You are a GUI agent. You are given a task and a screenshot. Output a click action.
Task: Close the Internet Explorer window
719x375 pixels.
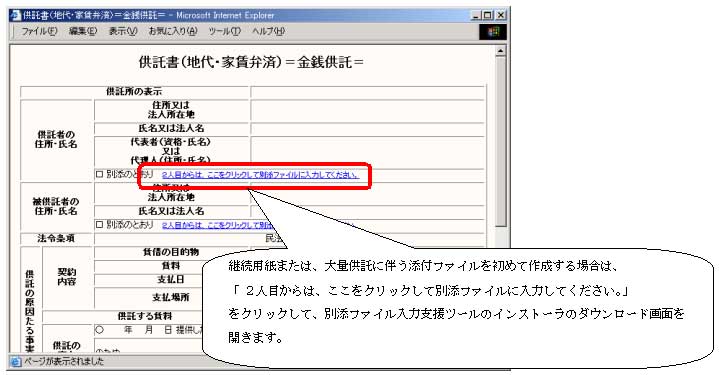pos(500,16)
